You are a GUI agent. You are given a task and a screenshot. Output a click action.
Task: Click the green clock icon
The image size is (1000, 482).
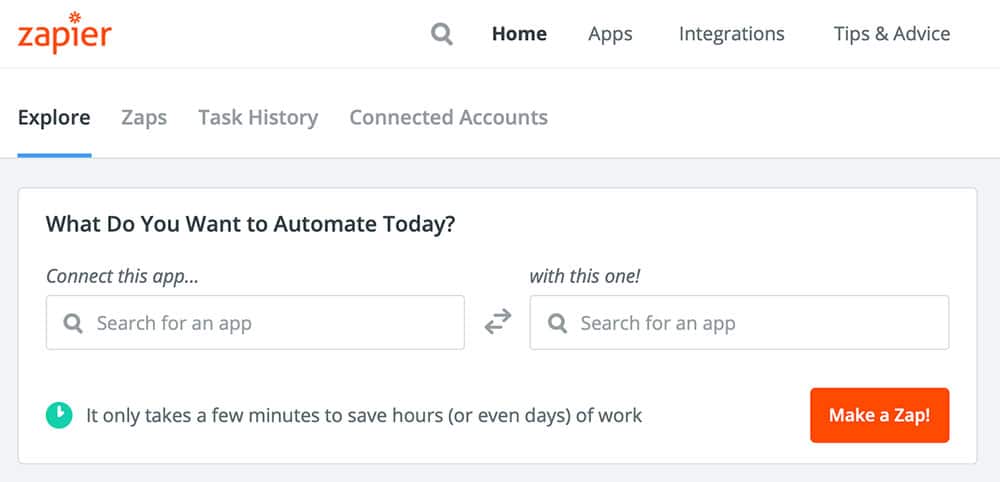(59, 414)
